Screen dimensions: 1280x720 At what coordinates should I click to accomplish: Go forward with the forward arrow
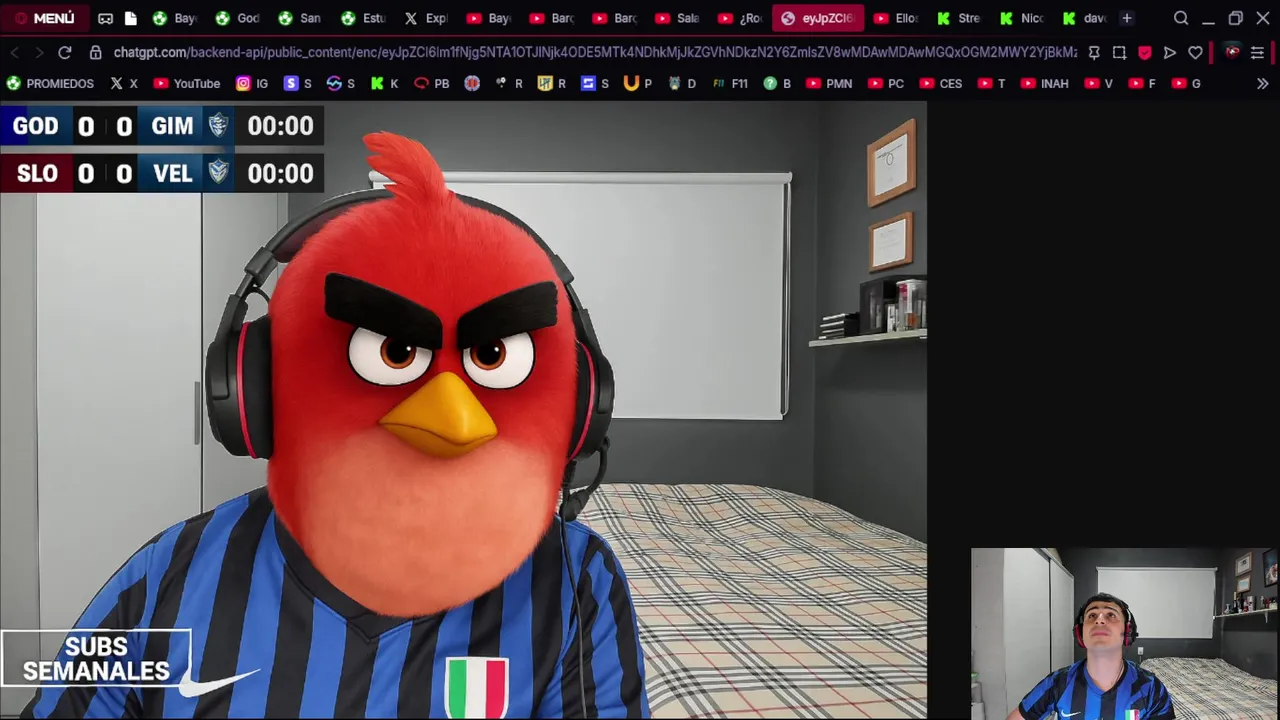[x=39, y=52]
